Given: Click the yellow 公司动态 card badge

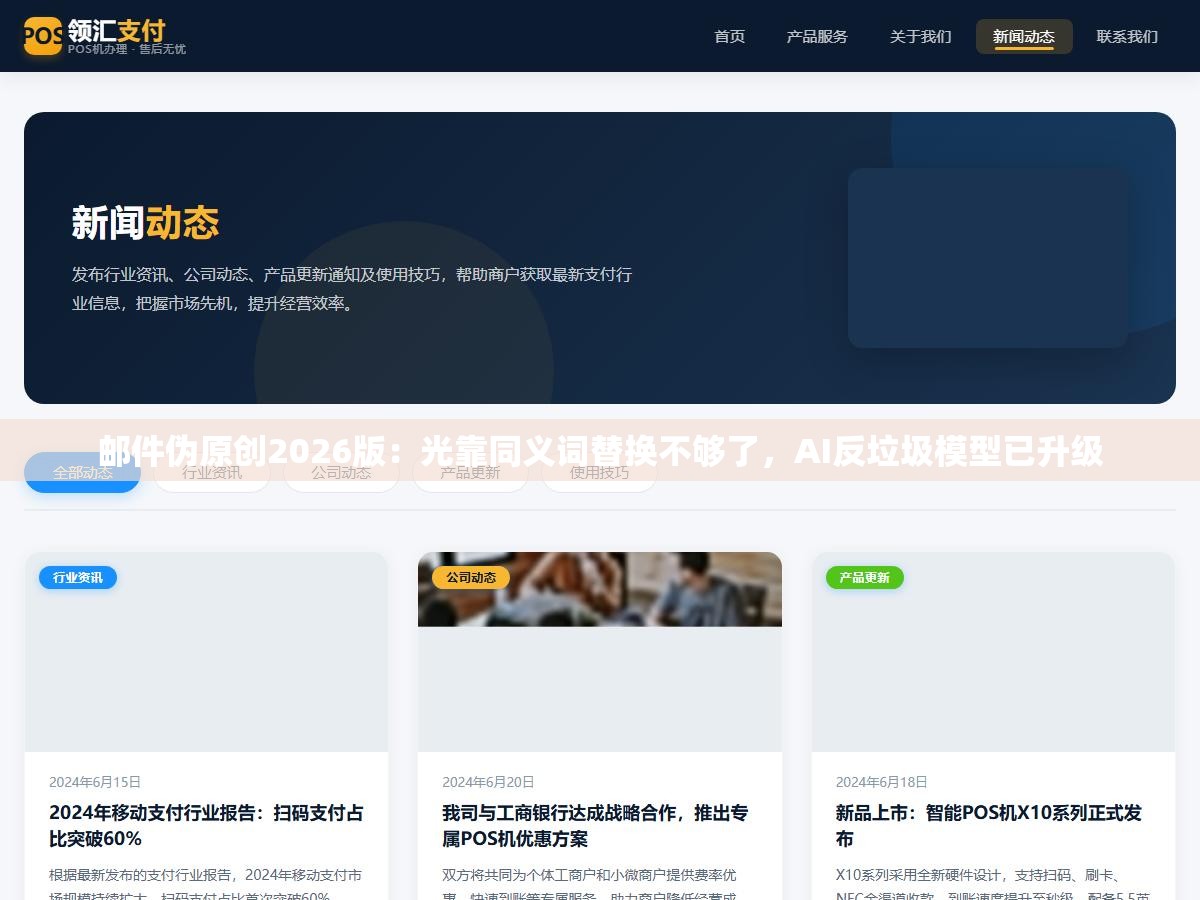Looking at the screenshot, I should click(471, 577).
